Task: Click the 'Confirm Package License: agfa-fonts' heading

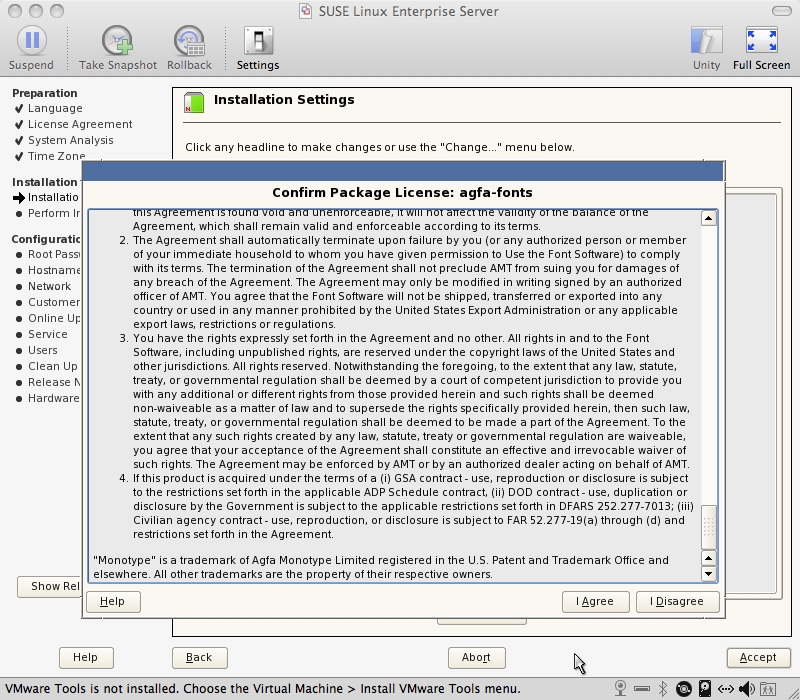Action: click(403, 192)
